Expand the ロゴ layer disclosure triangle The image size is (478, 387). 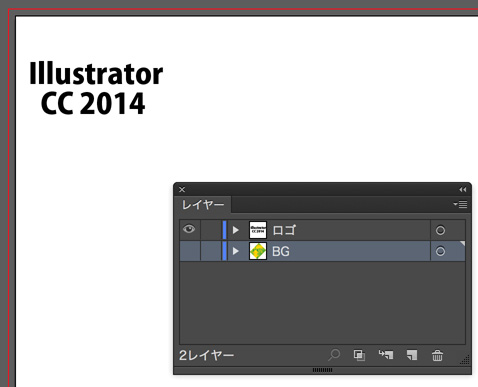coord(236,230)
